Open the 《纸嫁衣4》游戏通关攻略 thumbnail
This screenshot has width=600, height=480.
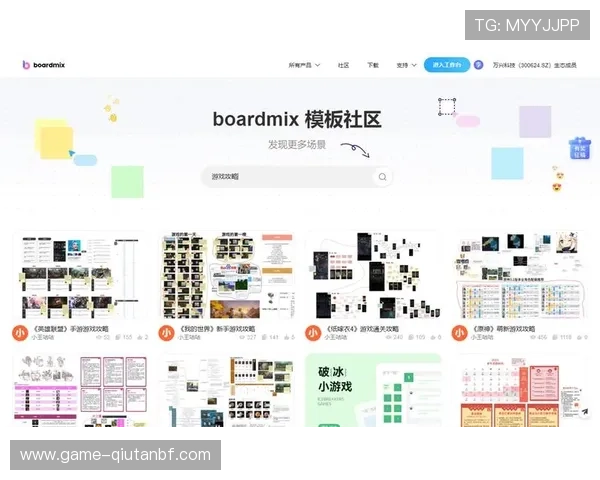point(373,275)
